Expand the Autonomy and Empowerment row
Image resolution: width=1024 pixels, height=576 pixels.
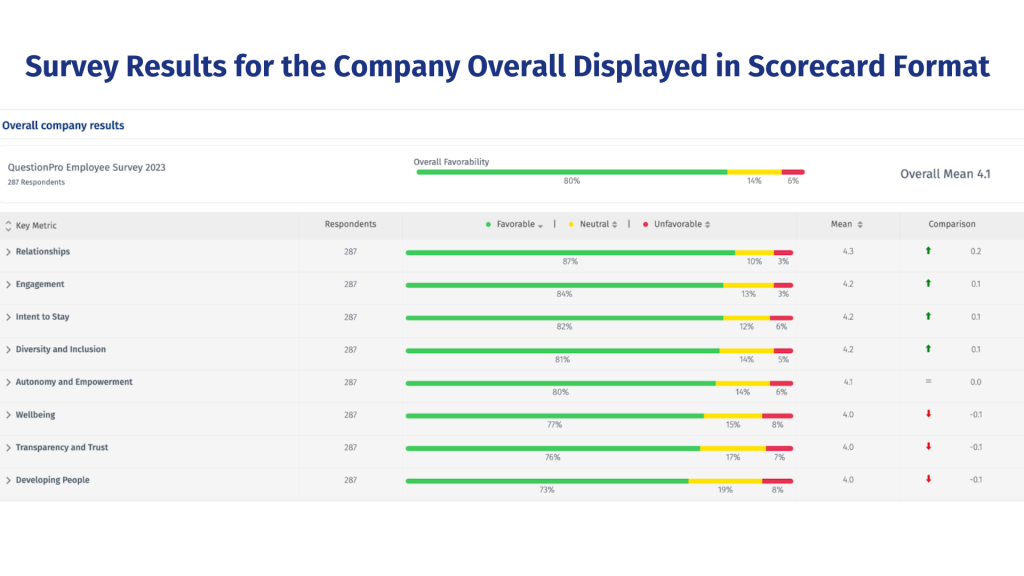(x=8, y=383)
